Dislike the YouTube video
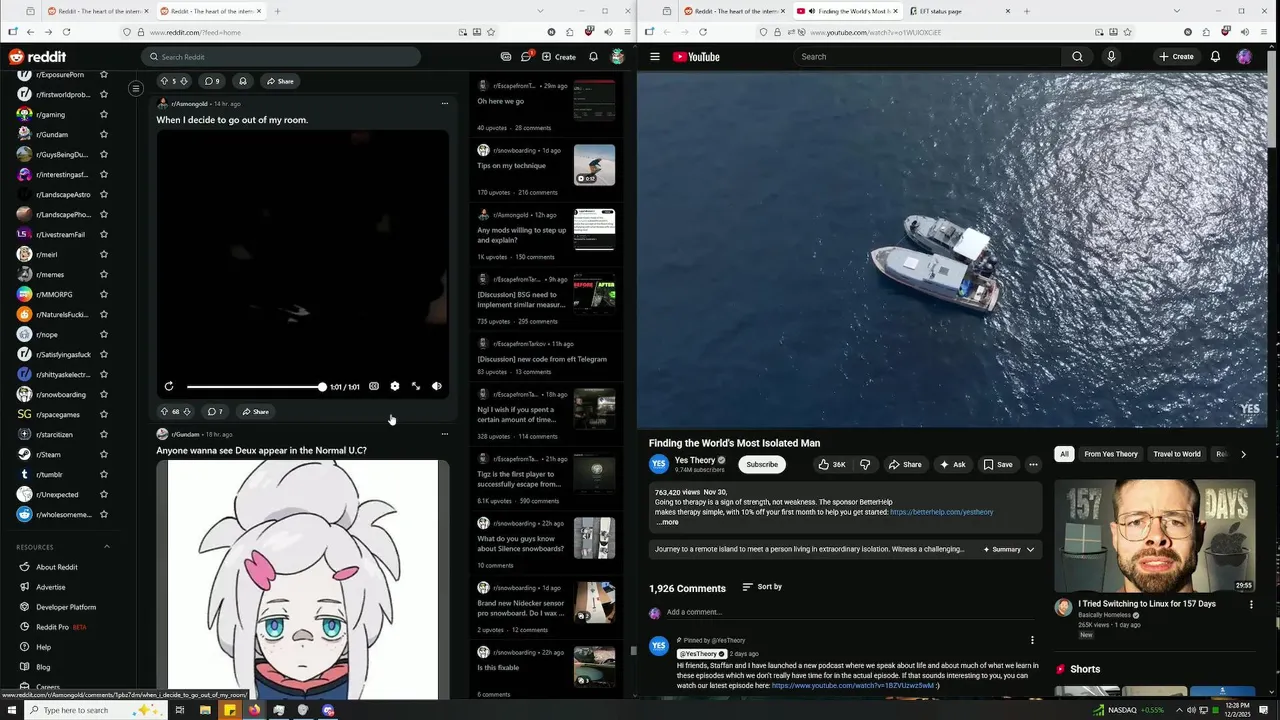Image resolution: width=1280 pixels, height=720 pixels. (x=865, y=464)
